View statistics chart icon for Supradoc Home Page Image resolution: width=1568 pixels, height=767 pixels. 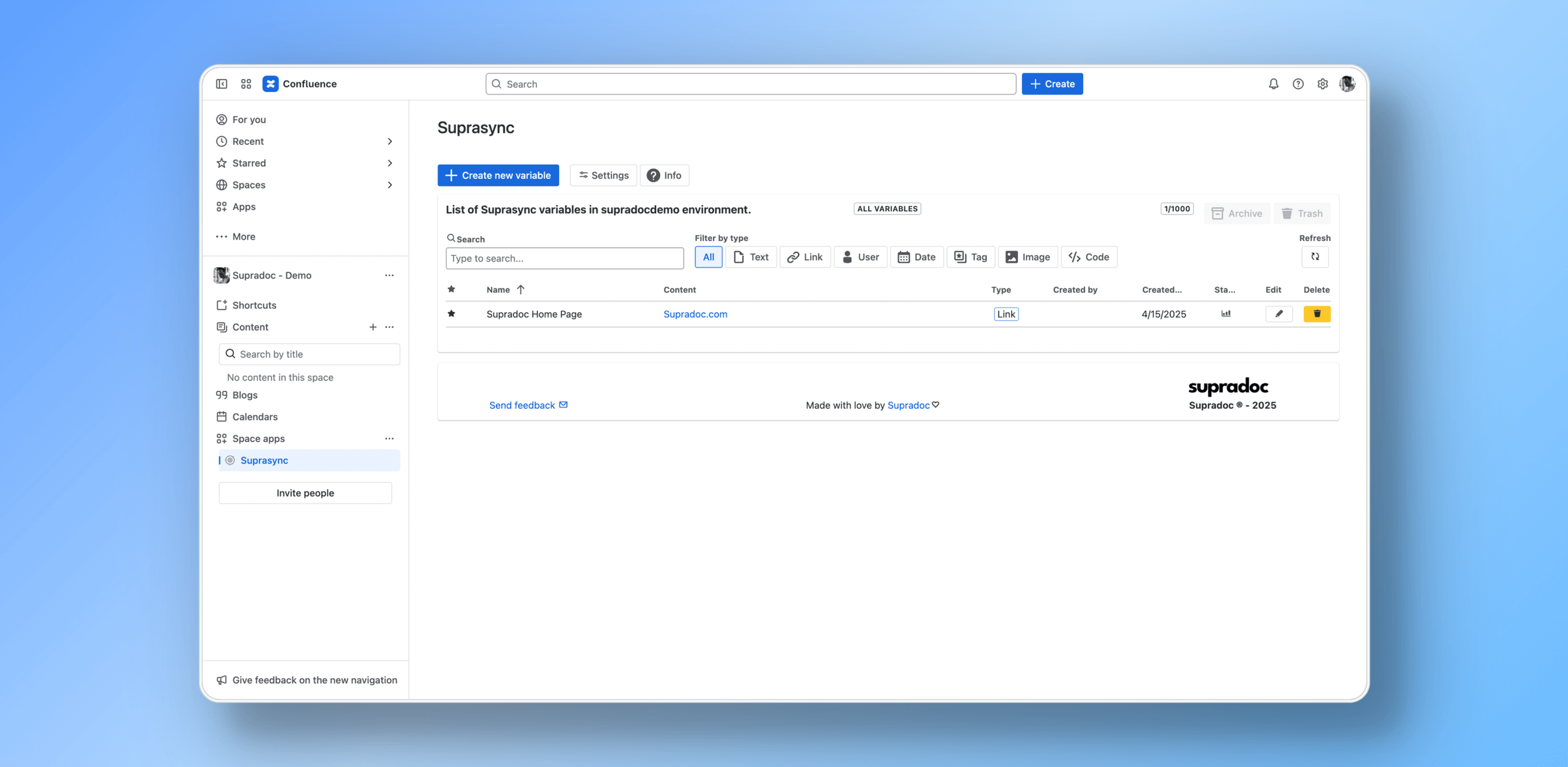point(1226,314)
